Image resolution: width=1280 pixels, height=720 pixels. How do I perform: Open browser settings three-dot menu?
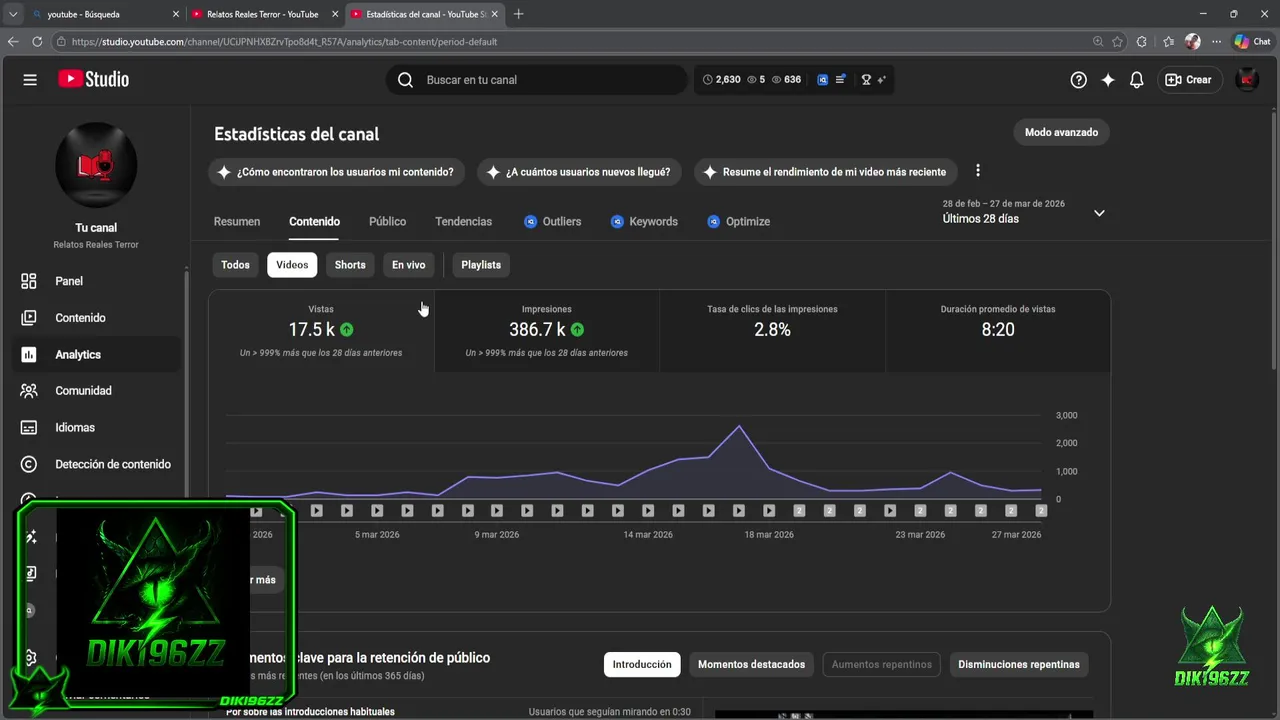pyautogui.click(x=1216, y=42)
